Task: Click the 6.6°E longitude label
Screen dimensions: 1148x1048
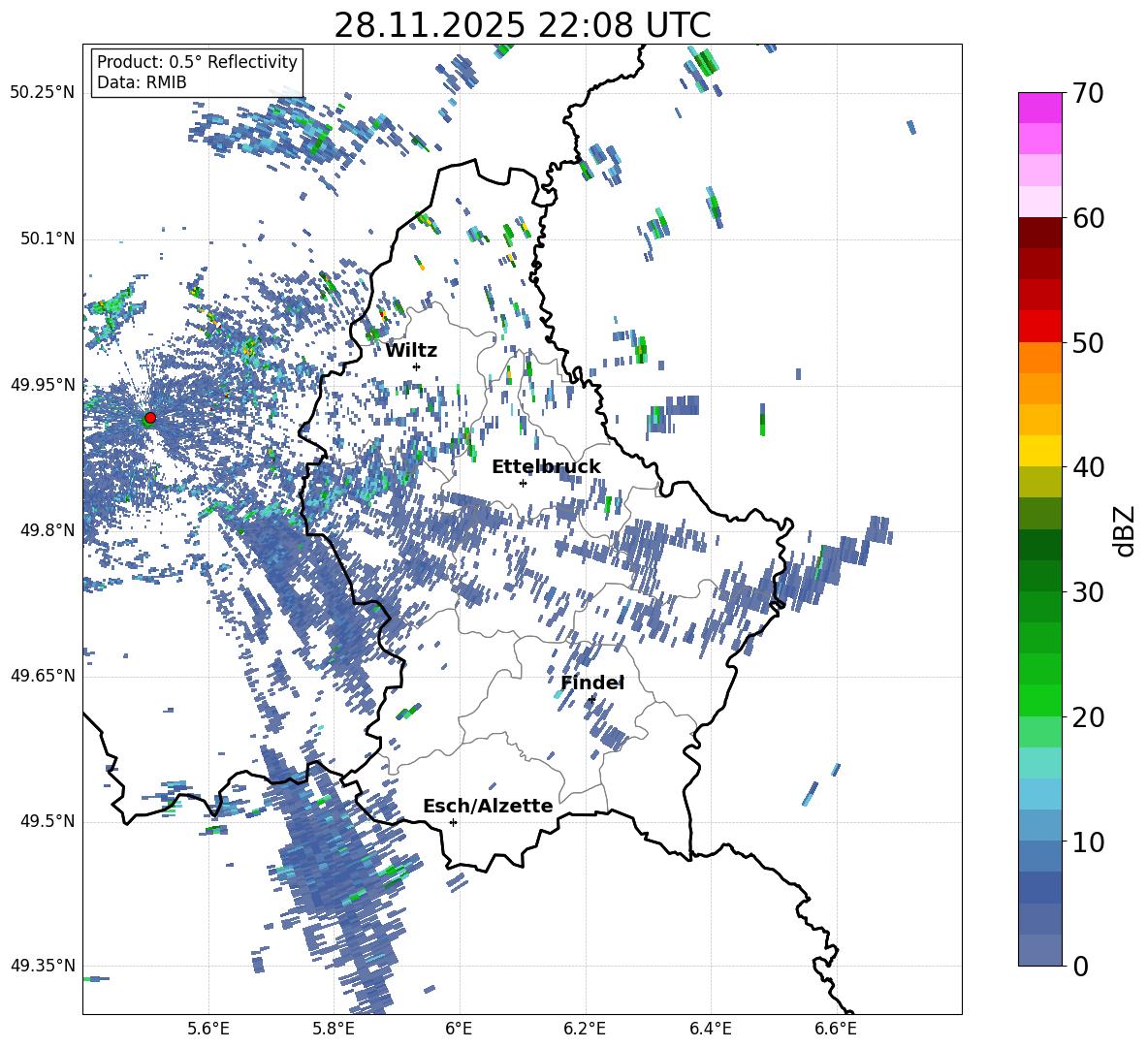Action: 836,1029
